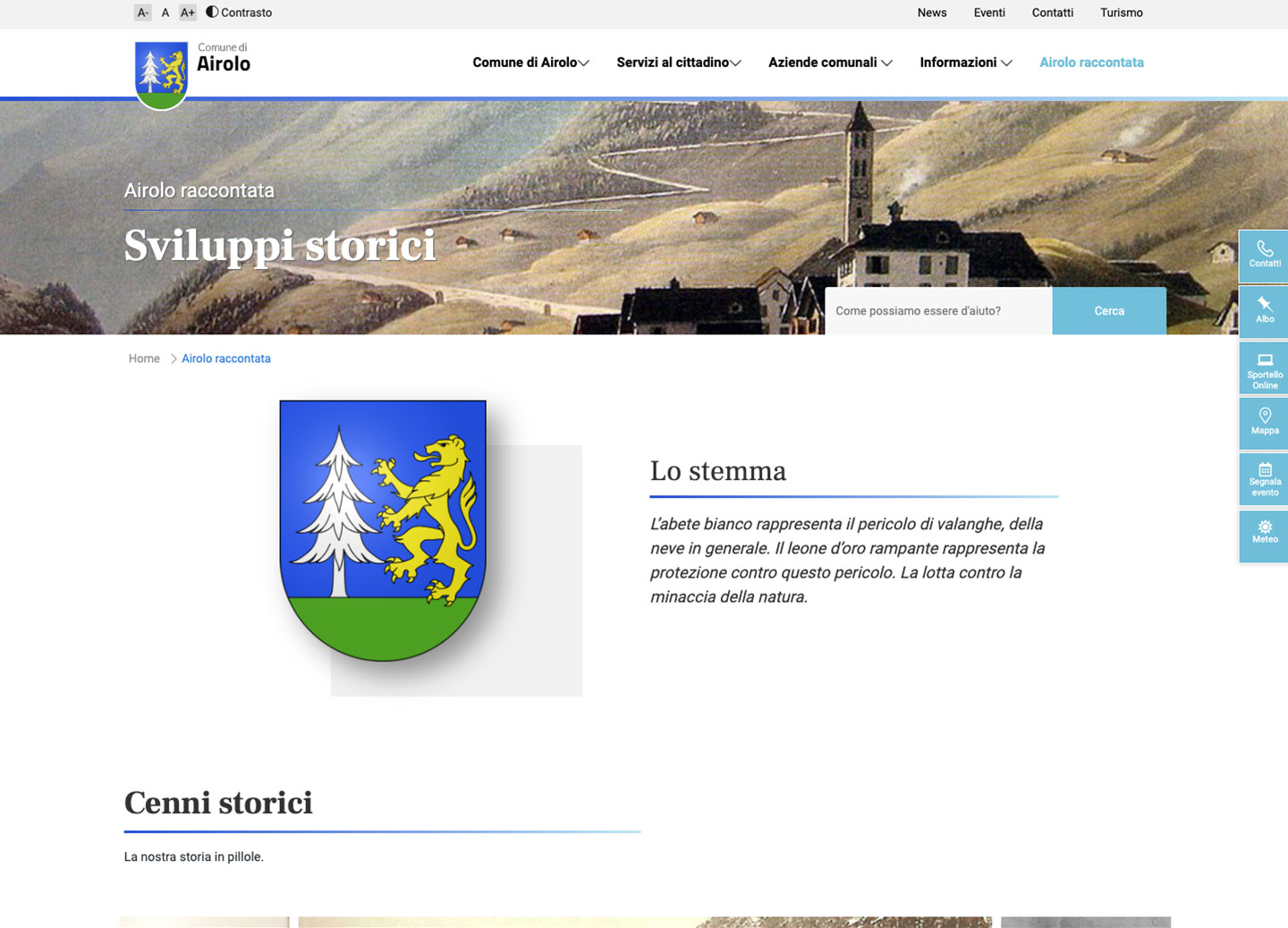Open the Albo pin icon shortcut

[1264, 311]
